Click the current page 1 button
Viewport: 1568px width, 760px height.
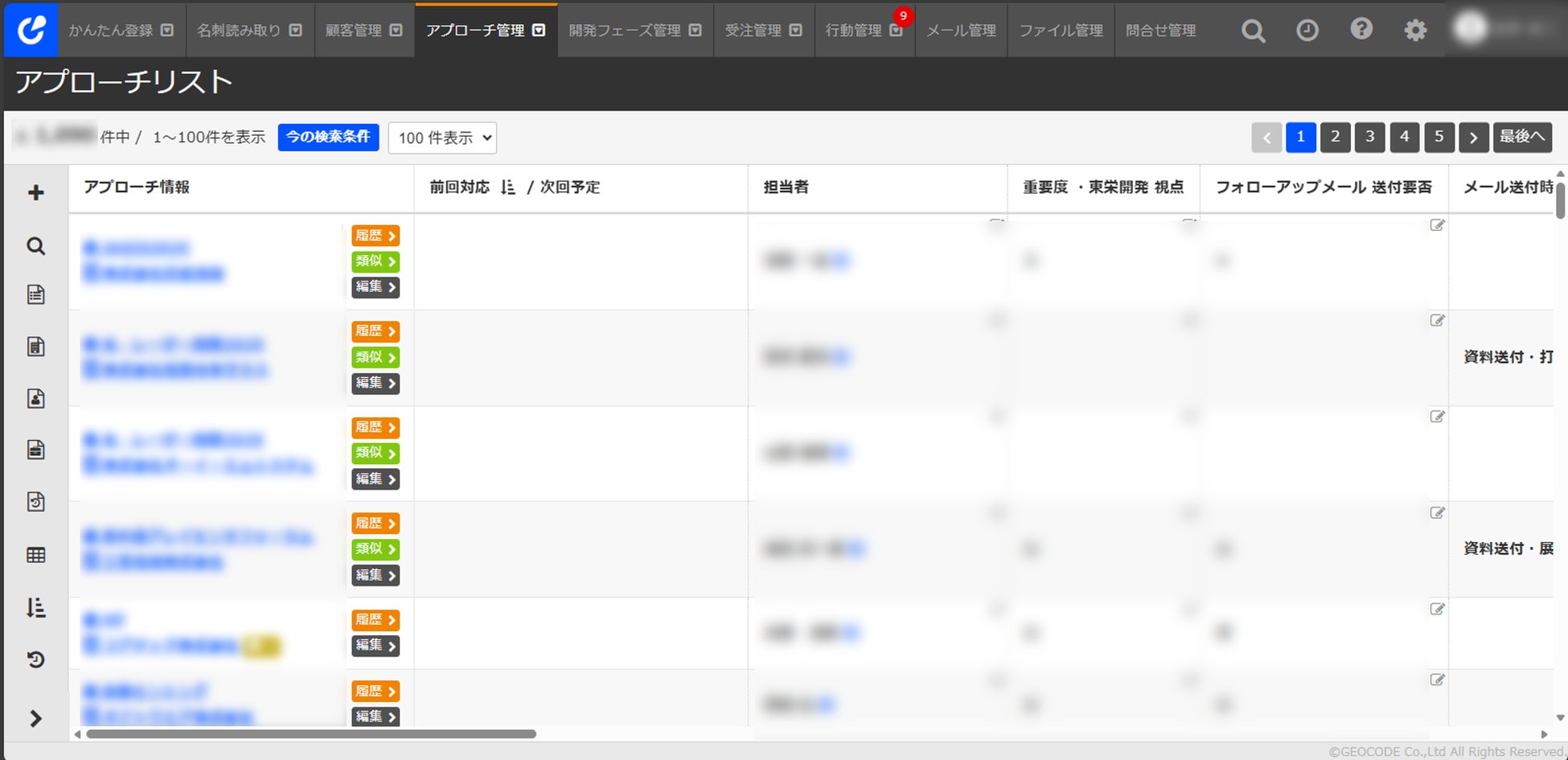[1300, 137]
